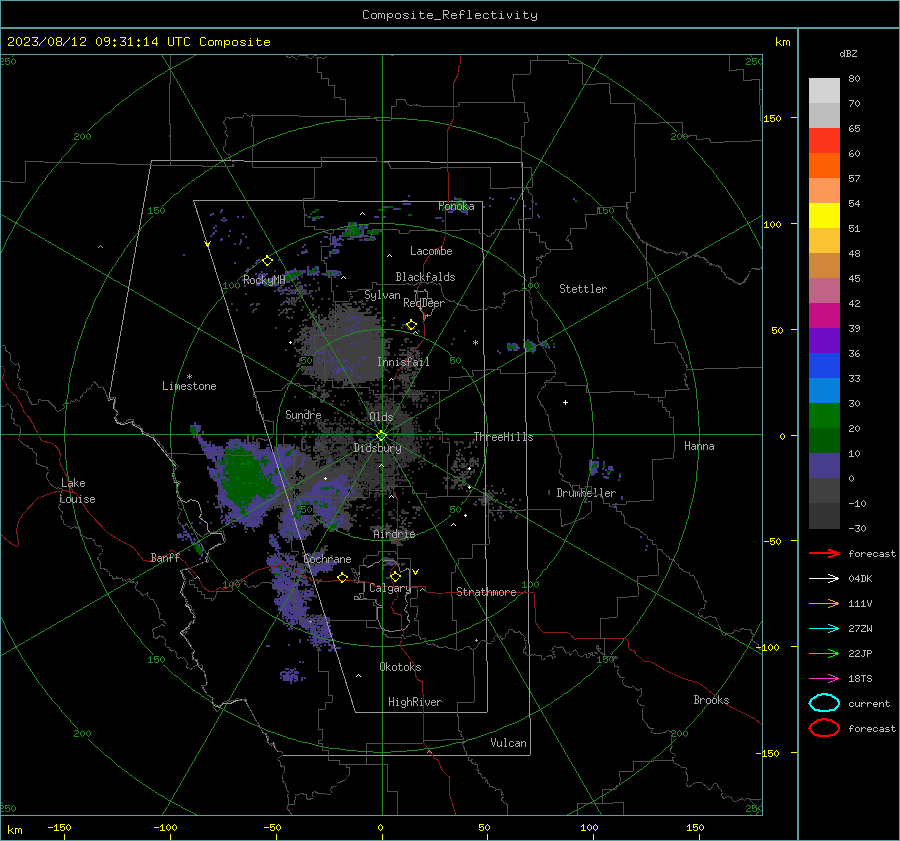Click the orange 111V arrow icon
The width and height of the screenshot is (900, 841).
click(x=824, y=603)
